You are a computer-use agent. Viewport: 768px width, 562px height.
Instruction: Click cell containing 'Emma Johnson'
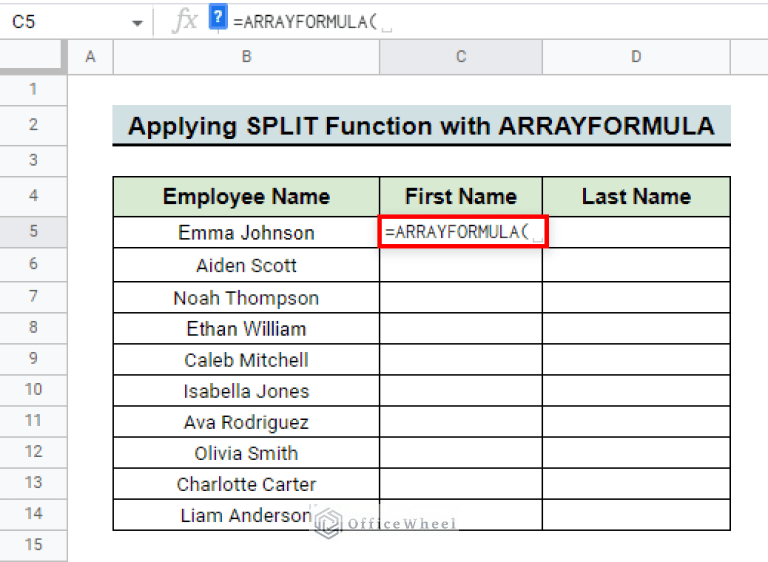tap(246, 232)
